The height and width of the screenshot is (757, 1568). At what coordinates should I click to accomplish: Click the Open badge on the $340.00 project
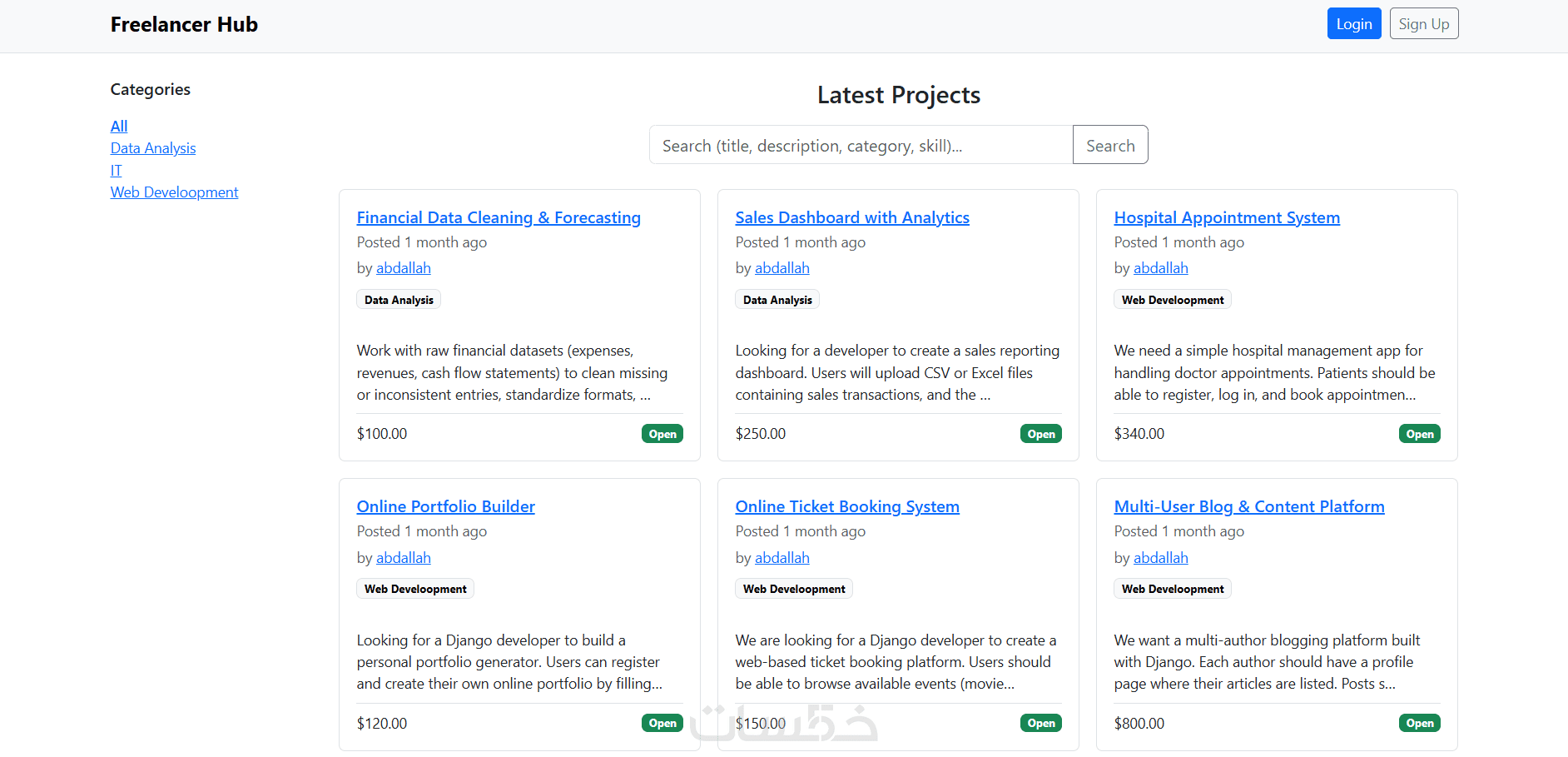1419,434
